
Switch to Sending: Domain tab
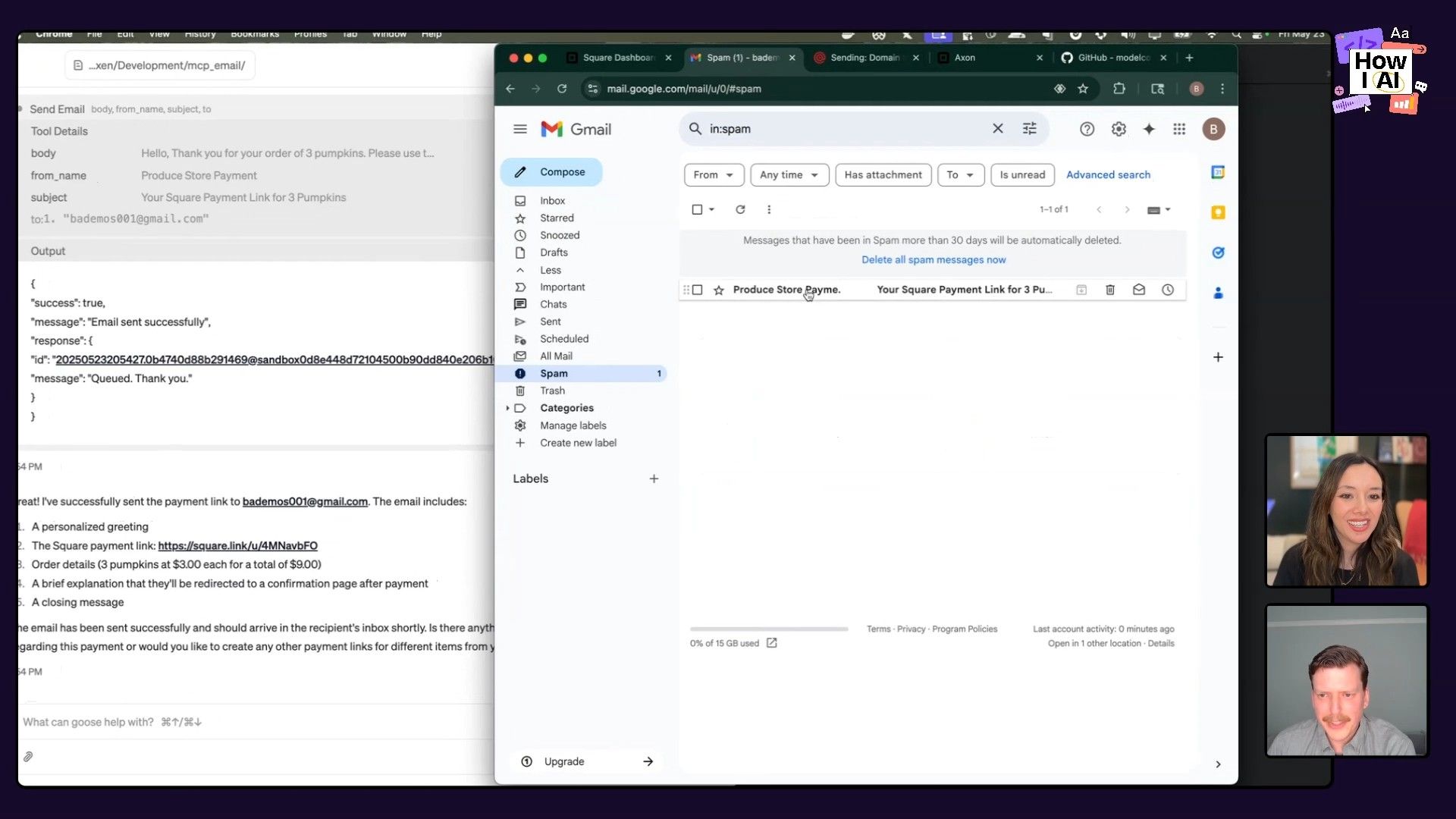(864, 58)
